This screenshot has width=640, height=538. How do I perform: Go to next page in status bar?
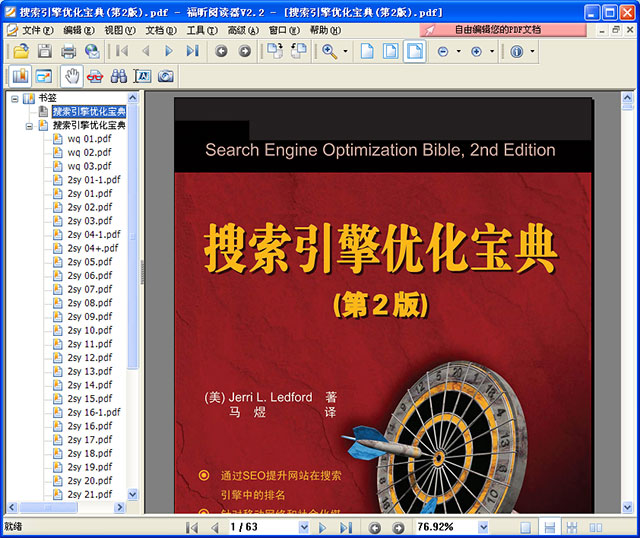tap(322, 528)
